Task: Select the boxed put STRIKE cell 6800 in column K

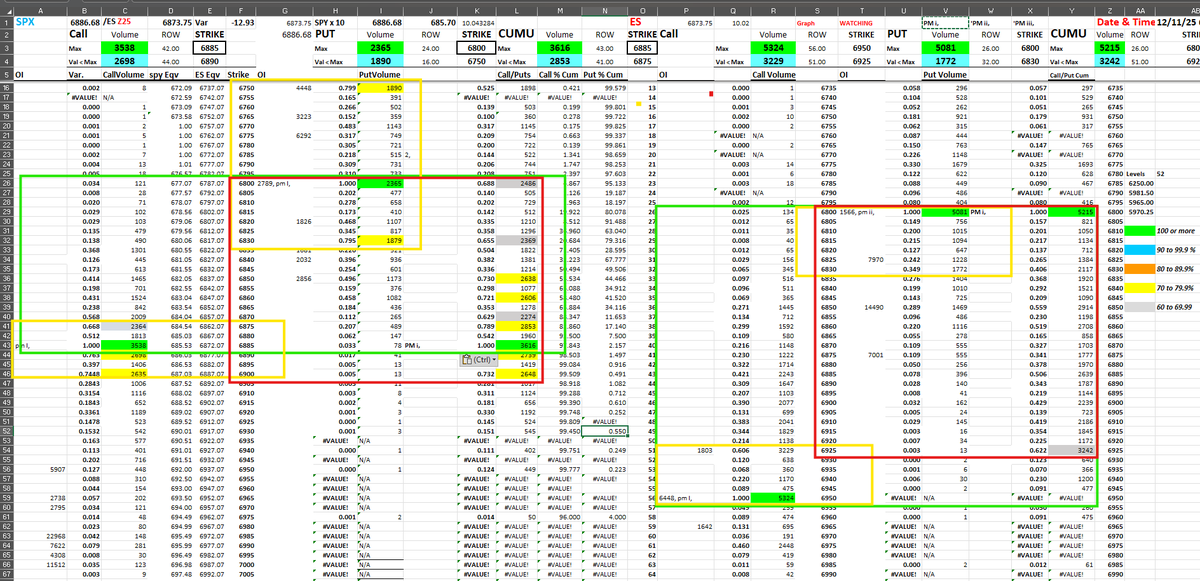Action: click(477, 47)
